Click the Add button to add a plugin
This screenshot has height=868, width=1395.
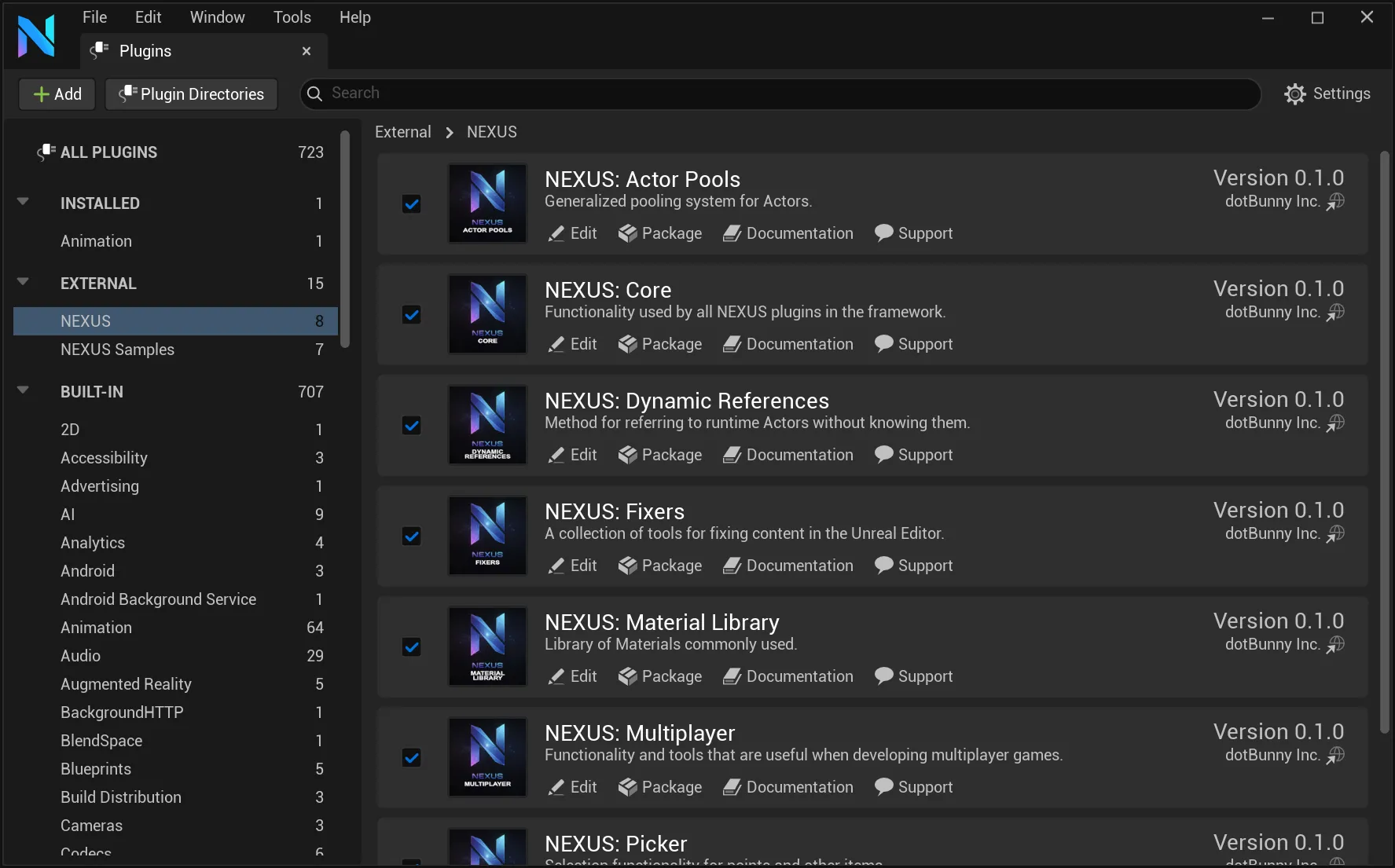click(56, 93)
